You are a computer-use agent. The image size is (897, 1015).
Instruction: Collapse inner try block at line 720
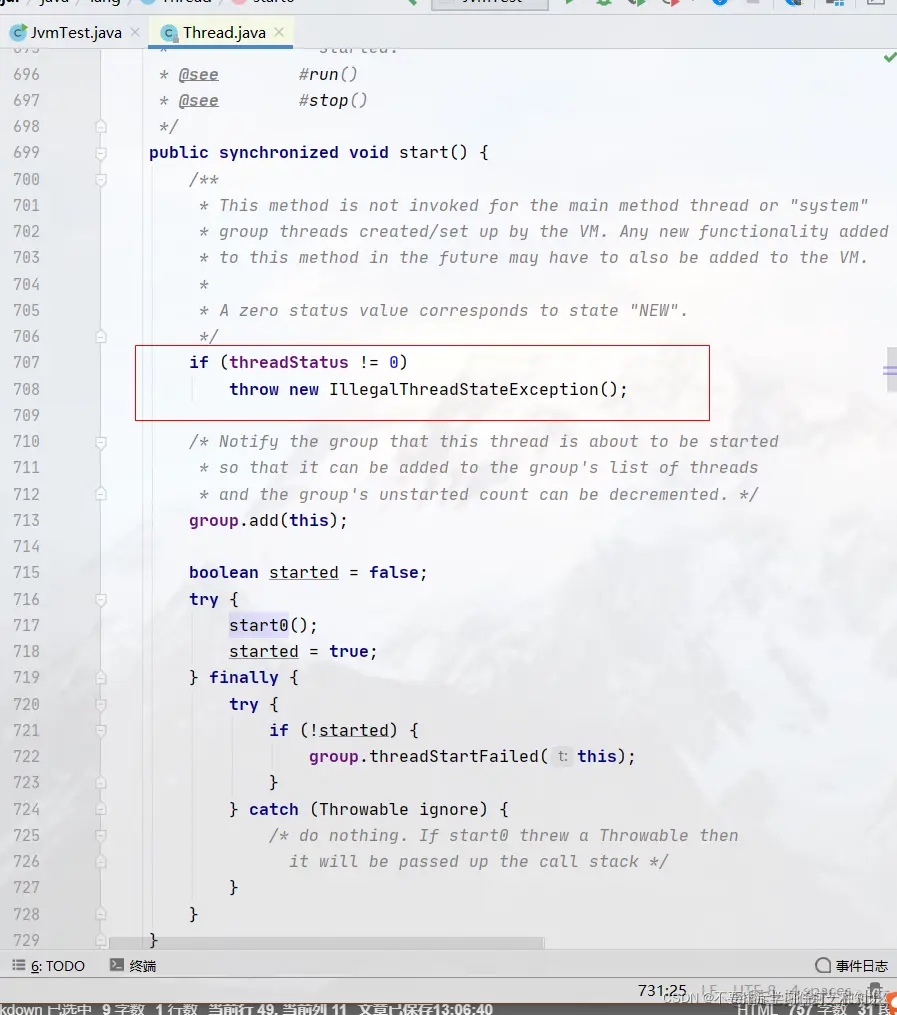pos(101,704)
